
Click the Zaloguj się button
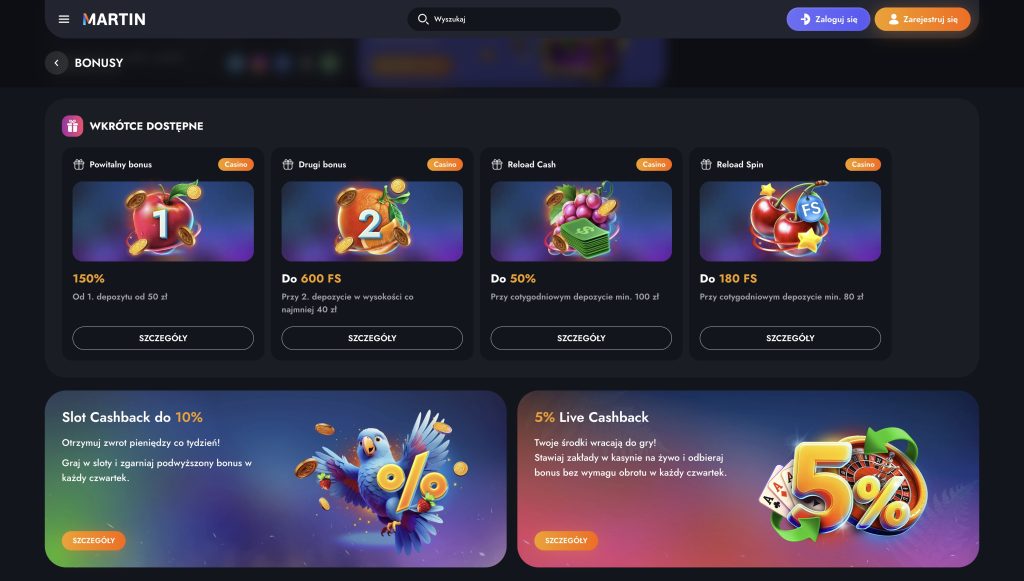[828, 19]
